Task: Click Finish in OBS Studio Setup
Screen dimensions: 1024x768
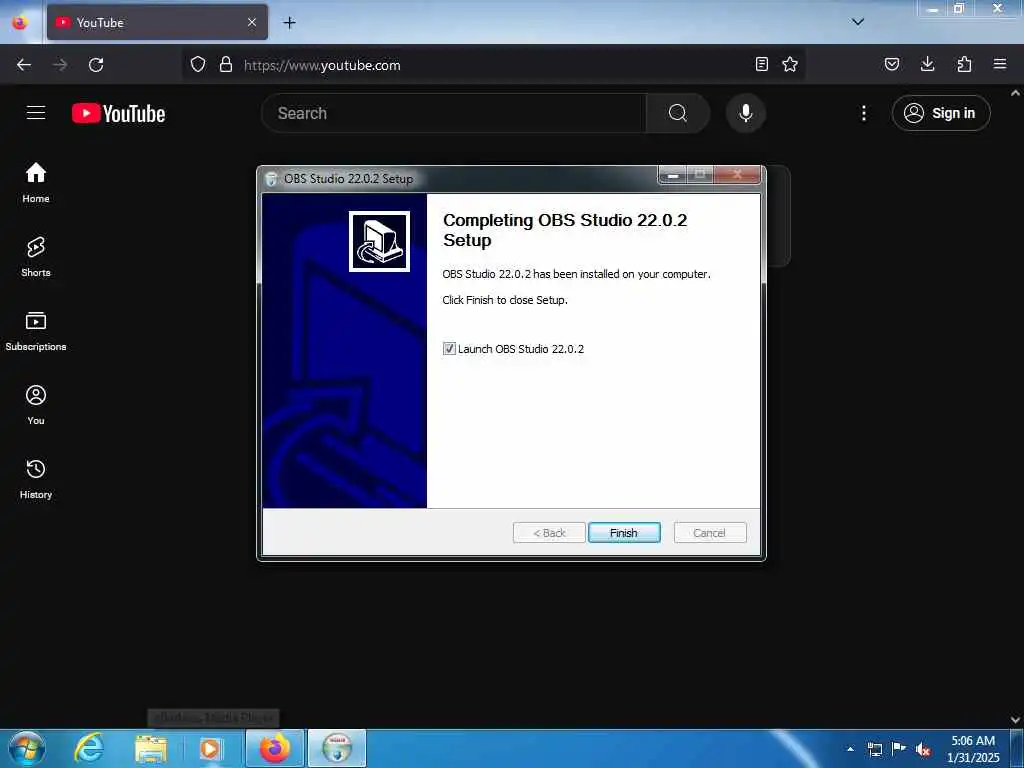Action: 624,533
